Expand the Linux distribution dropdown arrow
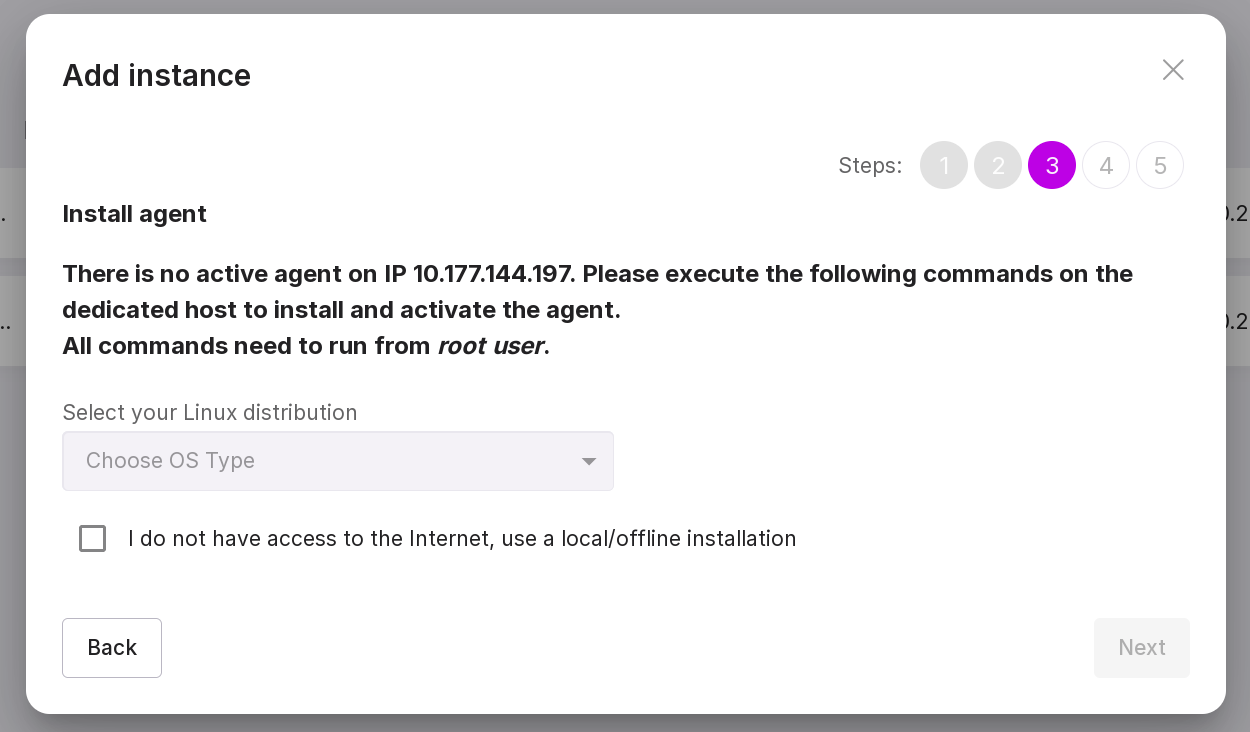This screenshot has height=732, width=1250. [589, 461]
